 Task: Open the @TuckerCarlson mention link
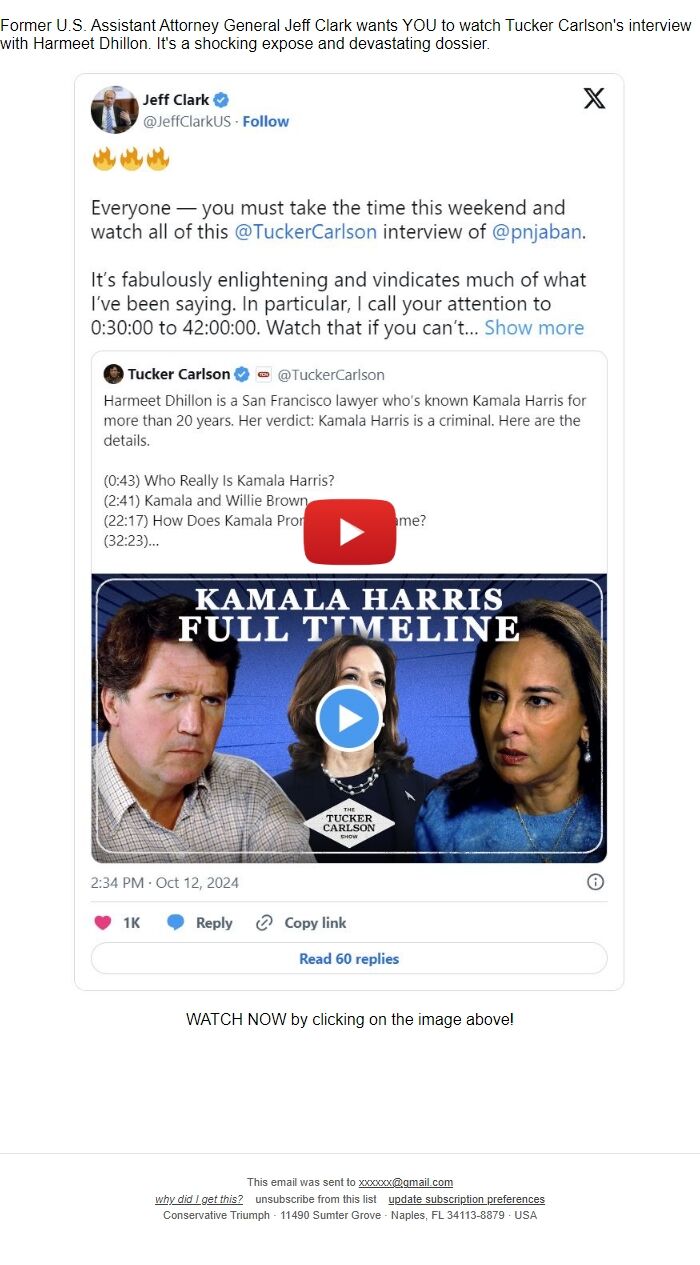click(x=306, y=232)
